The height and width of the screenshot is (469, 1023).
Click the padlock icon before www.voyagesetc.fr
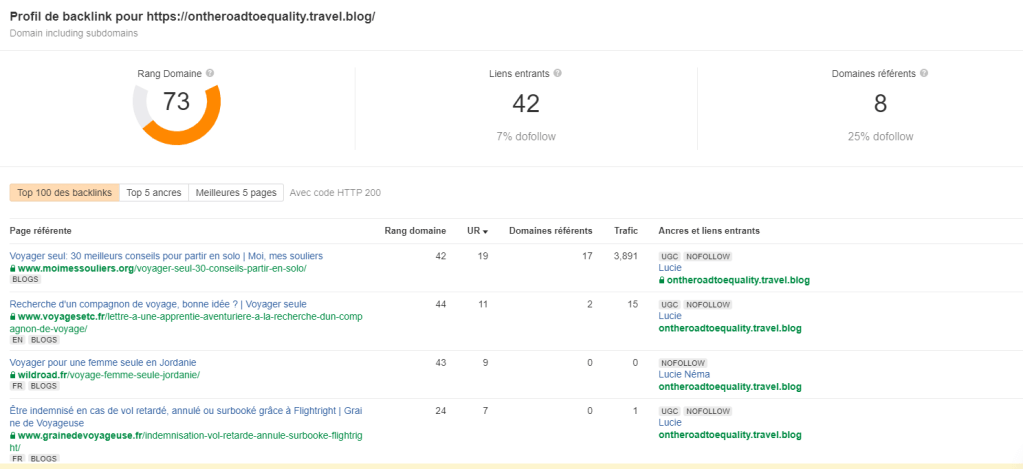coord(13,317)
